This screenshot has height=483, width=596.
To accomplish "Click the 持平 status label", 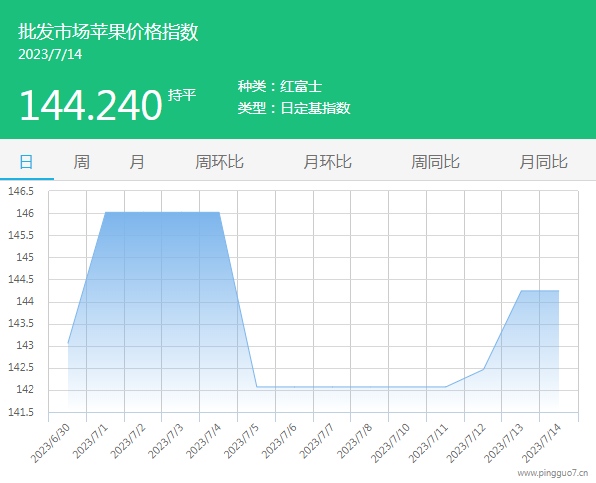I will tap(182, 95).
